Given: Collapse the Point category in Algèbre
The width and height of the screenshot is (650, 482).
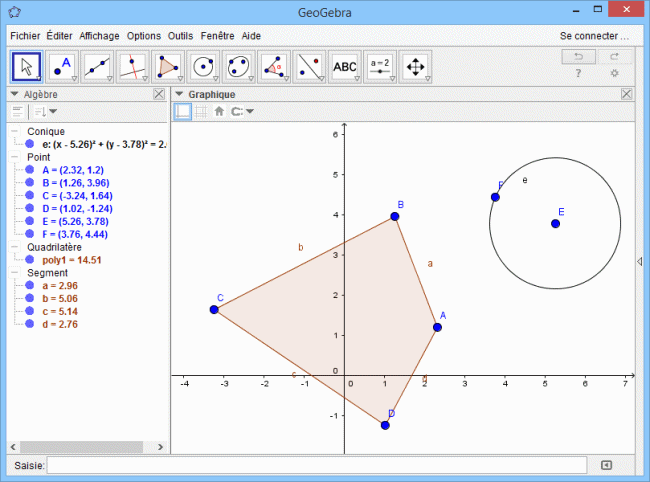Looking at the screenshot, I should point(14,157).
